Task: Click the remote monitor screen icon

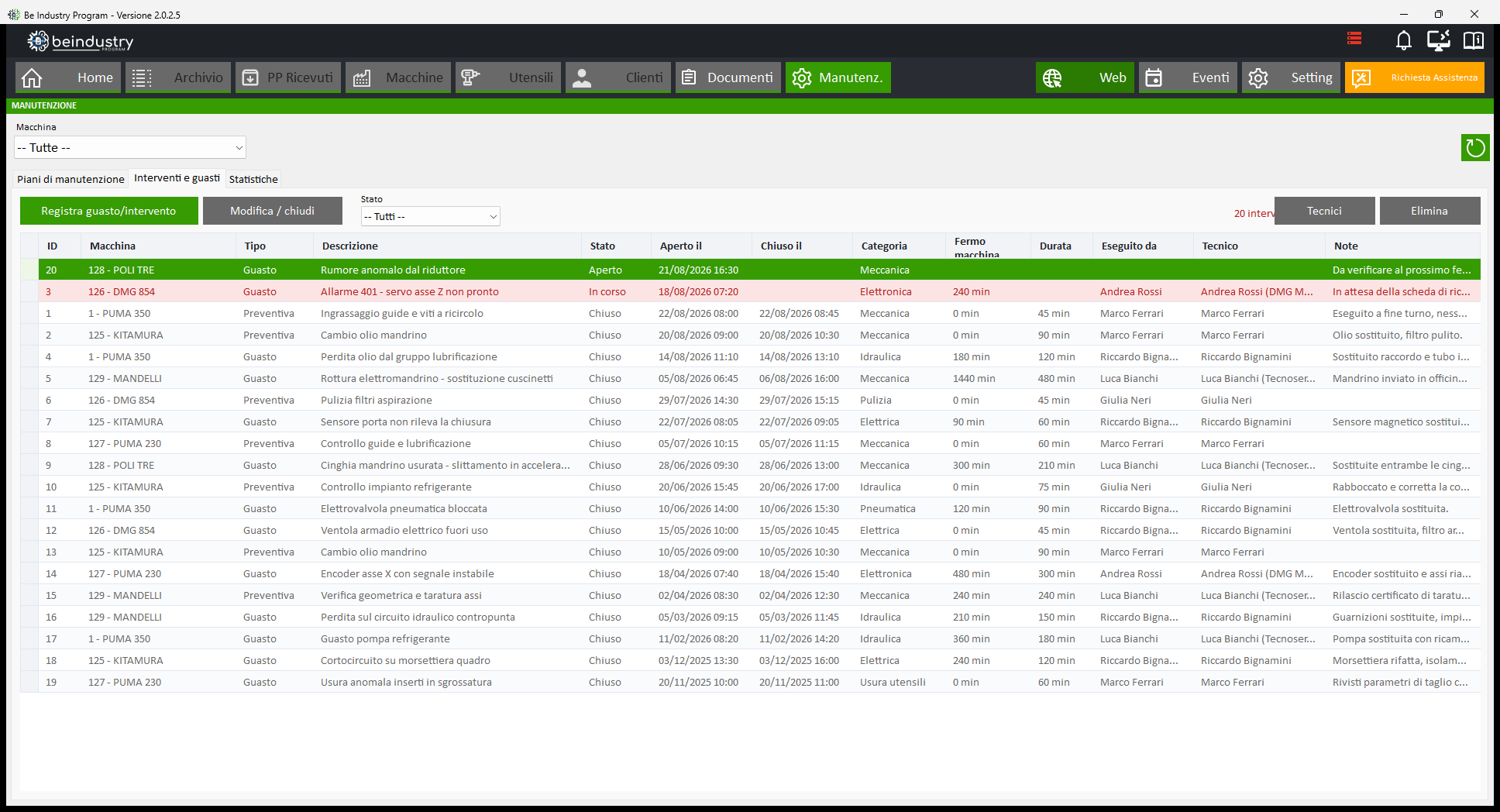Action: point(1439,40)
